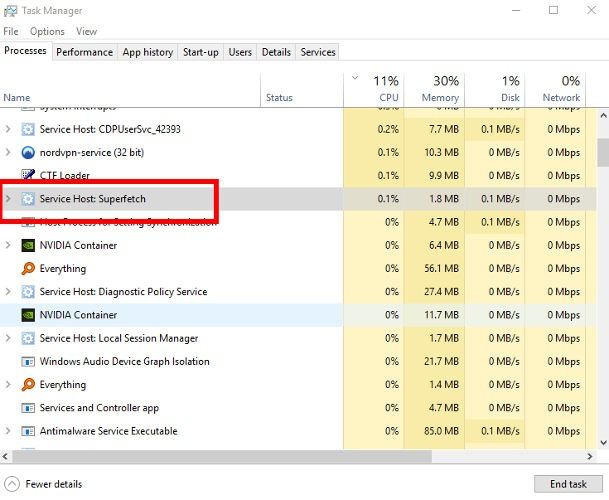The height and width of the screenshot is (500, 609).
Task: Click the Service Host: CDPUserSvc_42393 gear icon
Action: coord(28,129)
